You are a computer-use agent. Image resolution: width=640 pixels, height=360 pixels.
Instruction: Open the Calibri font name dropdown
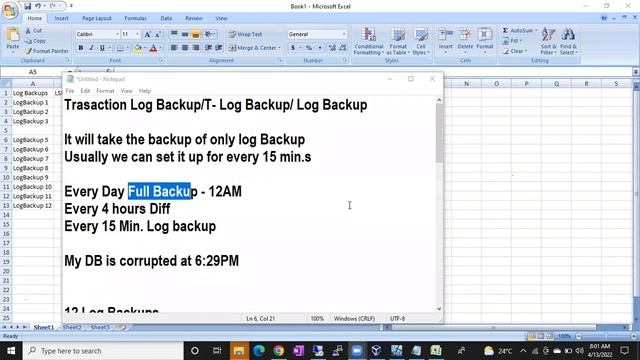tap(117, 34)
